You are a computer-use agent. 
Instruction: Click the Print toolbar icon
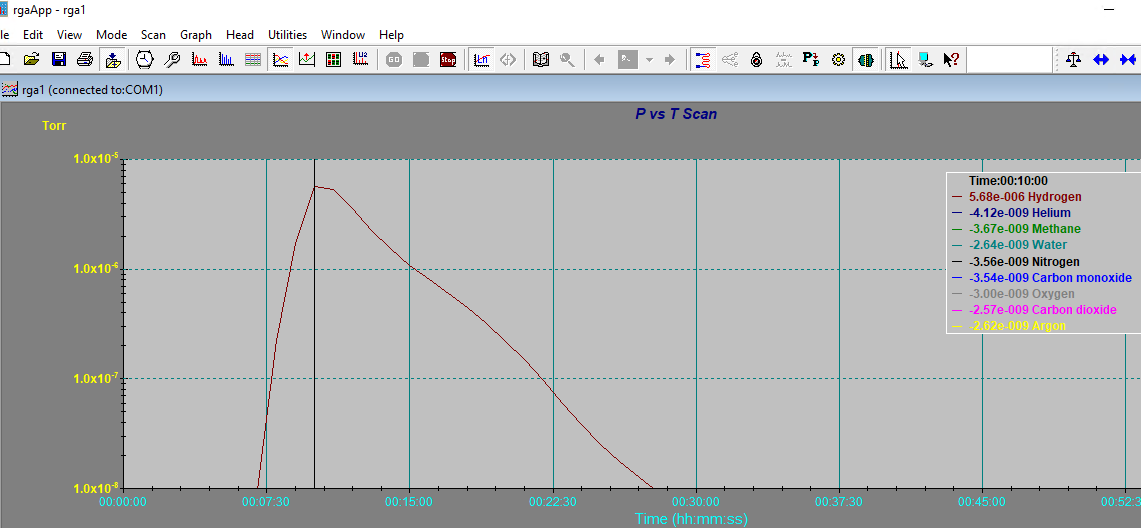[85, 60]
